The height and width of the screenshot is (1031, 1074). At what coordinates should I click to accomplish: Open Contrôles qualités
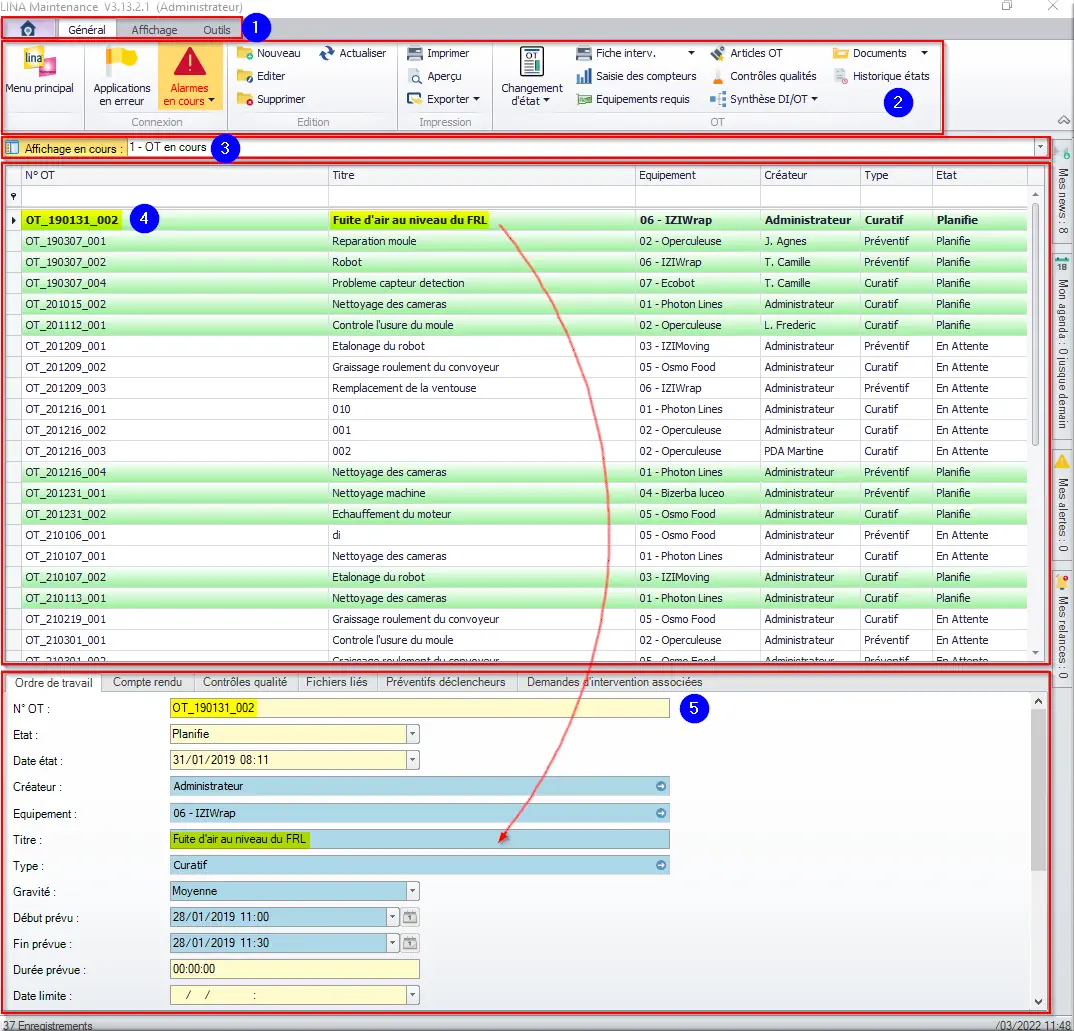tap(764, 76)
